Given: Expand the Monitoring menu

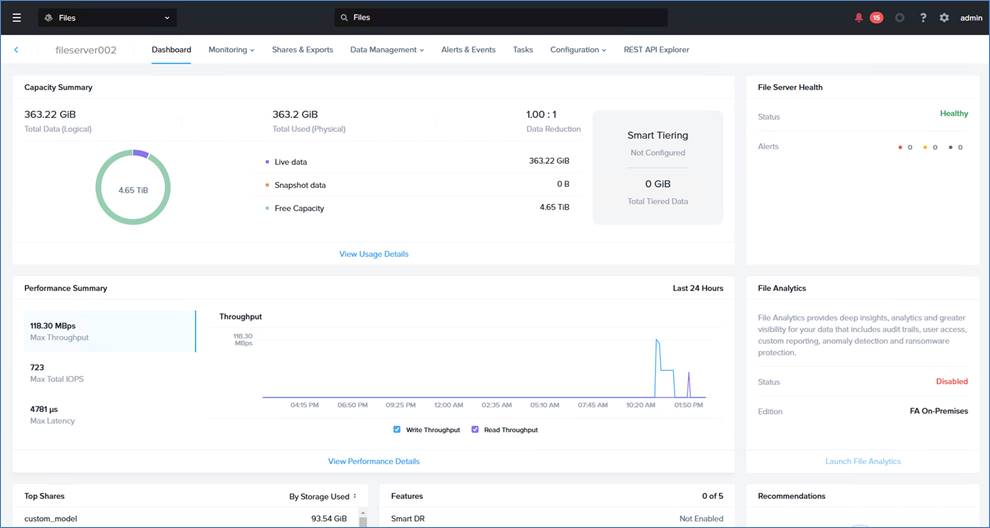Looking at the screenshot, I should (x=231, y=49).
